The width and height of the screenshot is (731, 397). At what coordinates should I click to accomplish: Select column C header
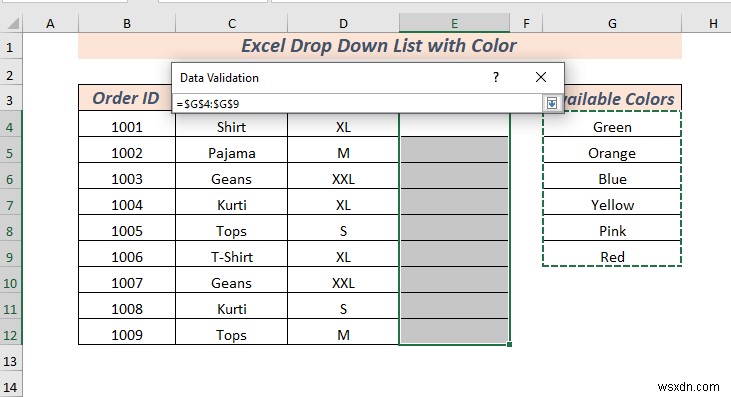pos(232,23)
